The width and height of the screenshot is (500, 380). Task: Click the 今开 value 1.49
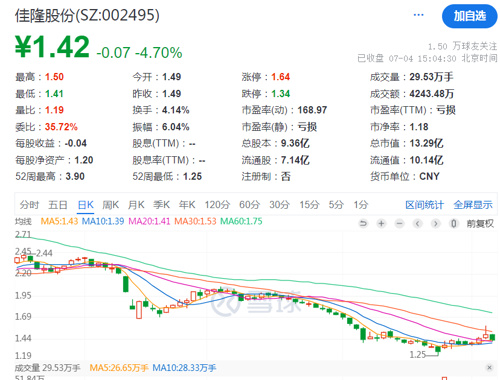click(x=172, y=77)
